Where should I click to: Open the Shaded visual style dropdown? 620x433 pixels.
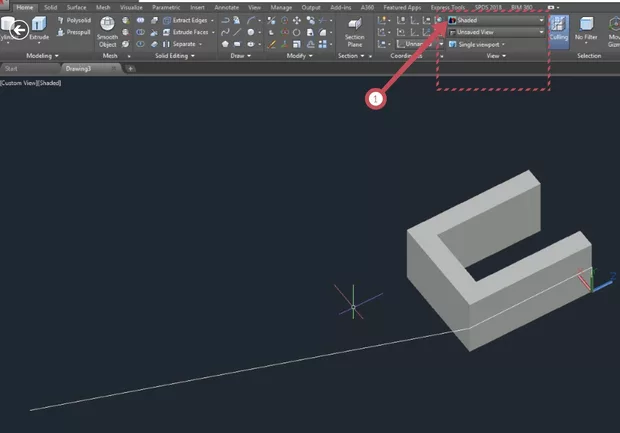(x=497, y=19)
